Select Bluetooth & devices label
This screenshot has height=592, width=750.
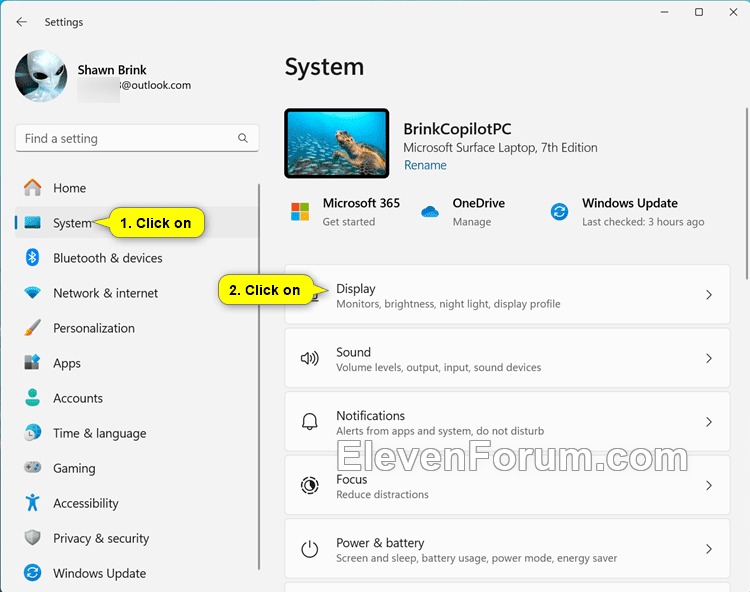click(x=108, y=258)
